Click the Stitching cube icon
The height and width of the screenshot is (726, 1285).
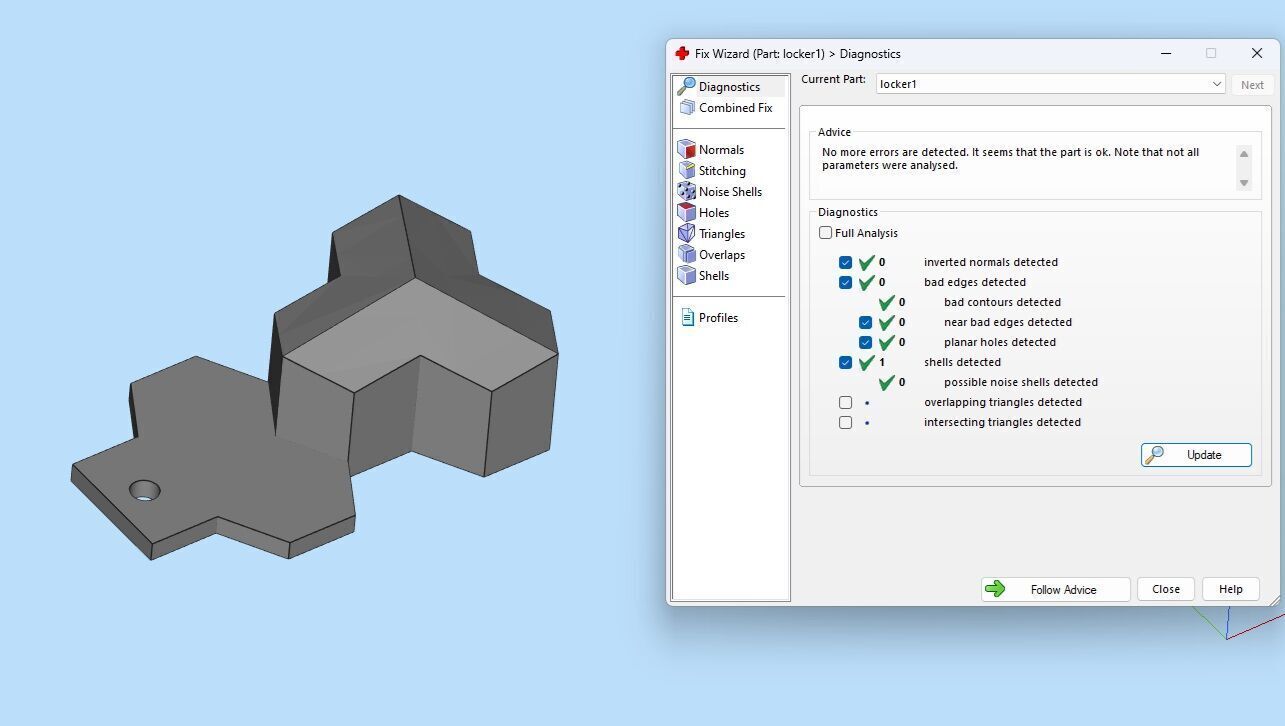[686, 171]
